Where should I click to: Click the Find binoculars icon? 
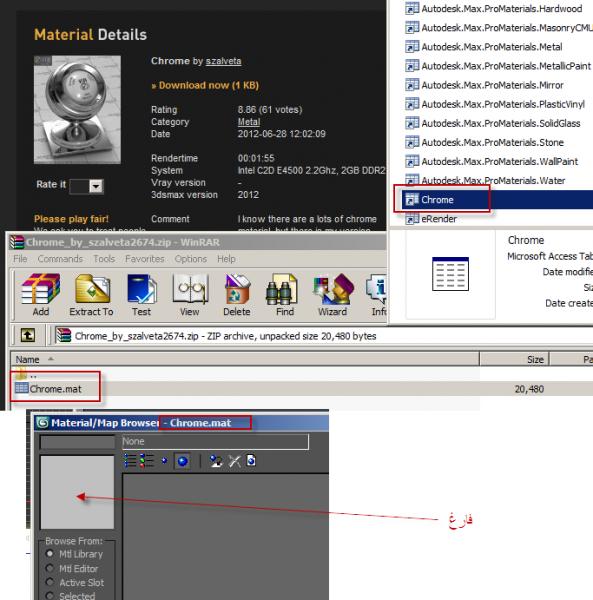pos(285,295)
